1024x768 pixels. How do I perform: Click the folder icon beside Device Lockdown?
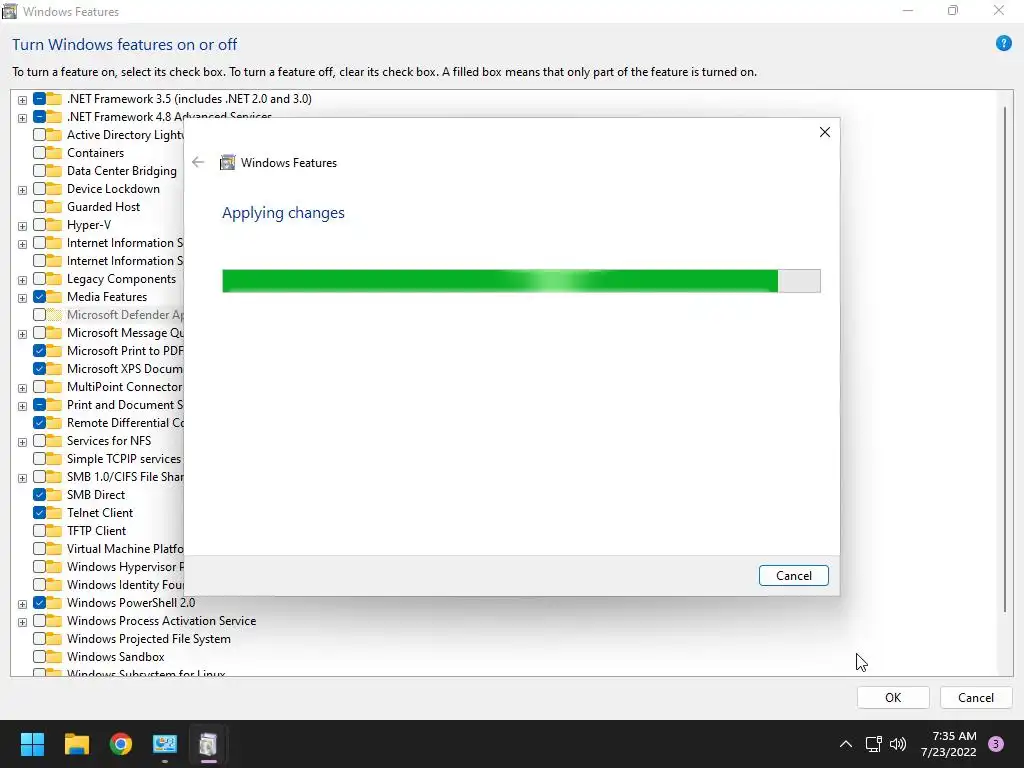click(54, 189)
